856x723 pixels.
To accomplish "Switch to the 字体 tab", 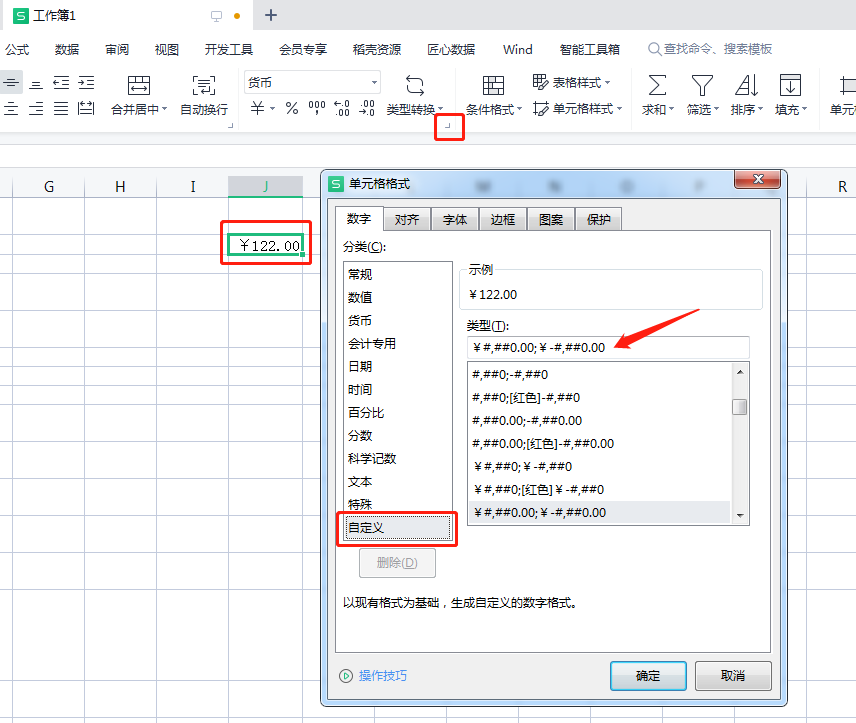I will coord(455,218).
